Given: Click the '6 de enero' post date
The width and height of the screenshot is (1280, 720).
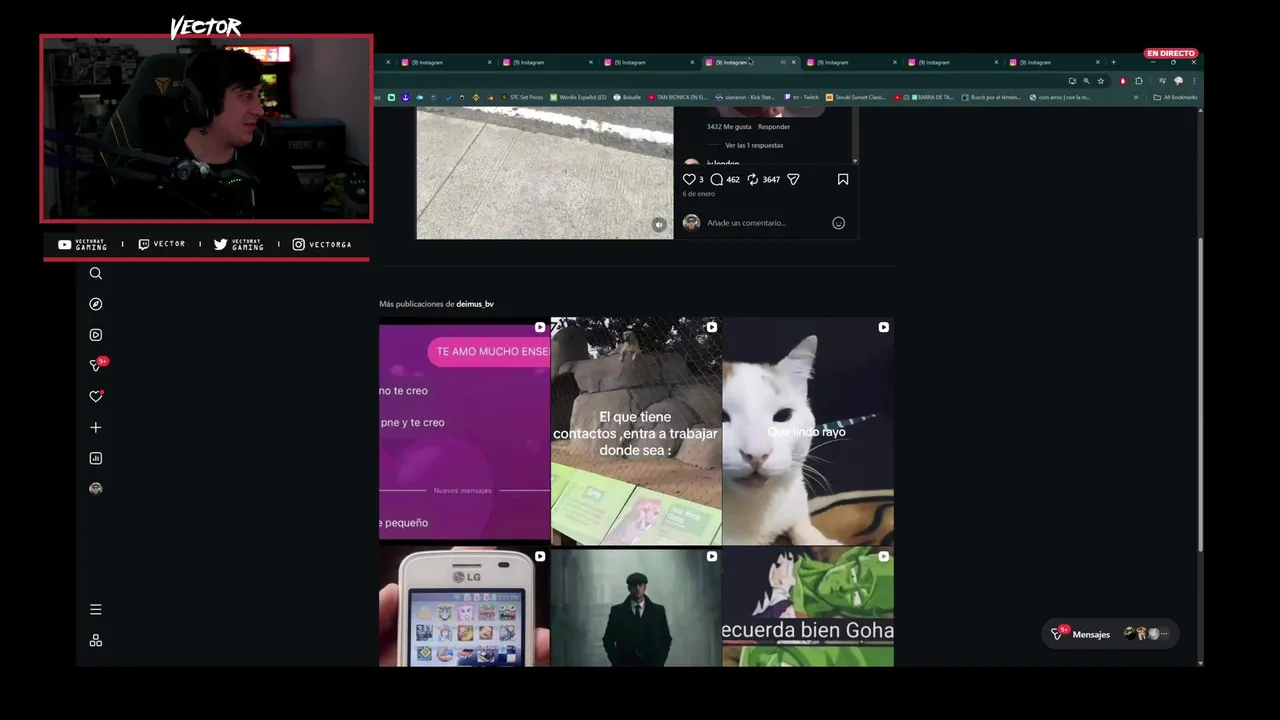Looking at the screenshot, I should (699, 194).
